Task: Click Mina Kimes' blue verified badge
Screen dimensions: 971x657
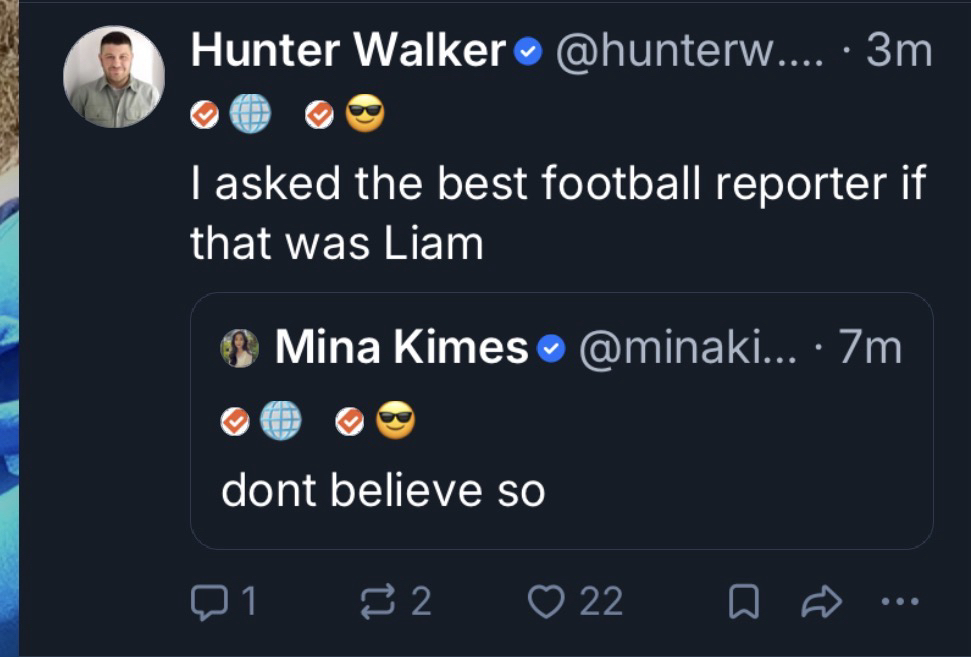Action: click(551, 349)
